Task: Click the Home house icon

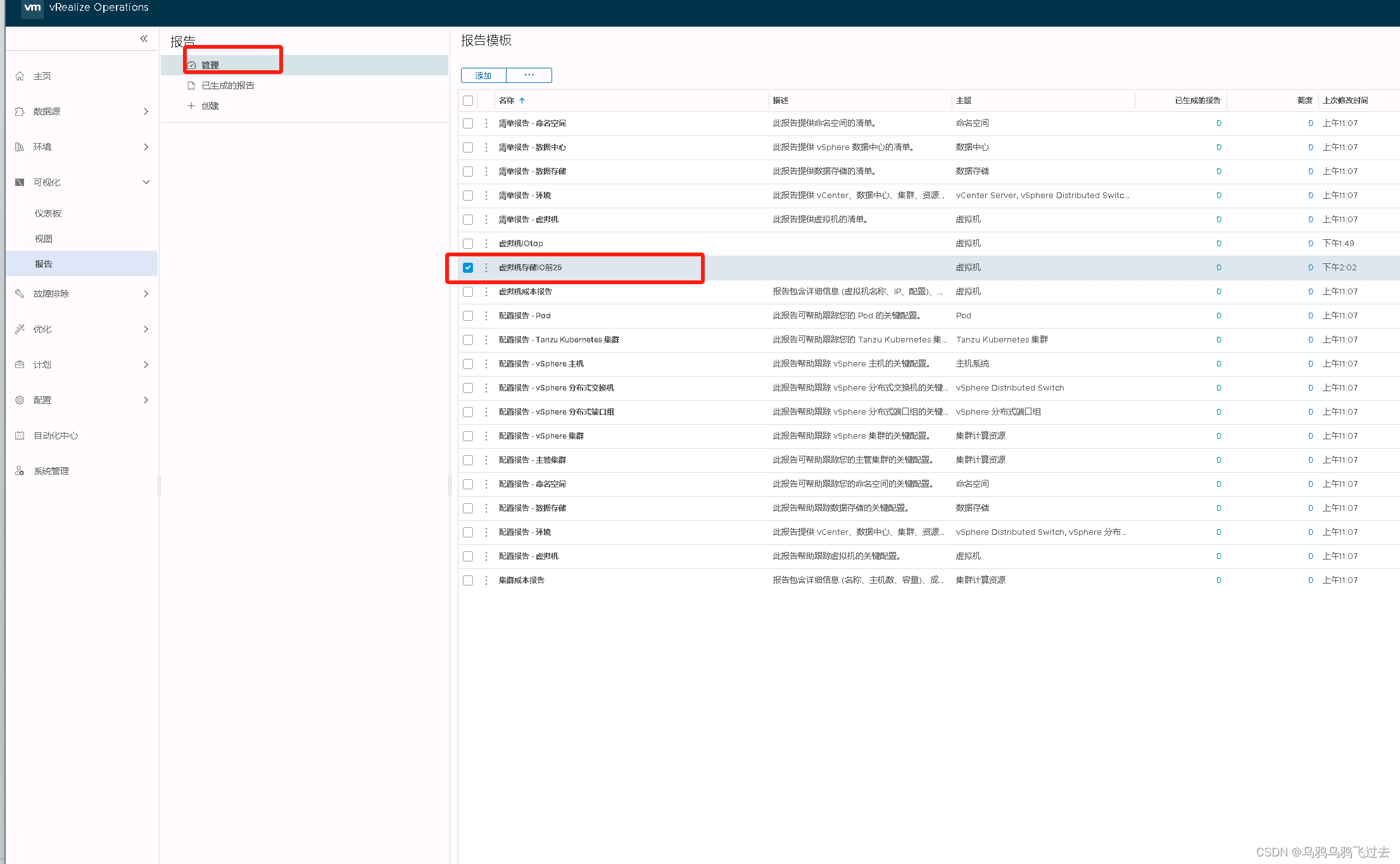Action: pos(20,76)
